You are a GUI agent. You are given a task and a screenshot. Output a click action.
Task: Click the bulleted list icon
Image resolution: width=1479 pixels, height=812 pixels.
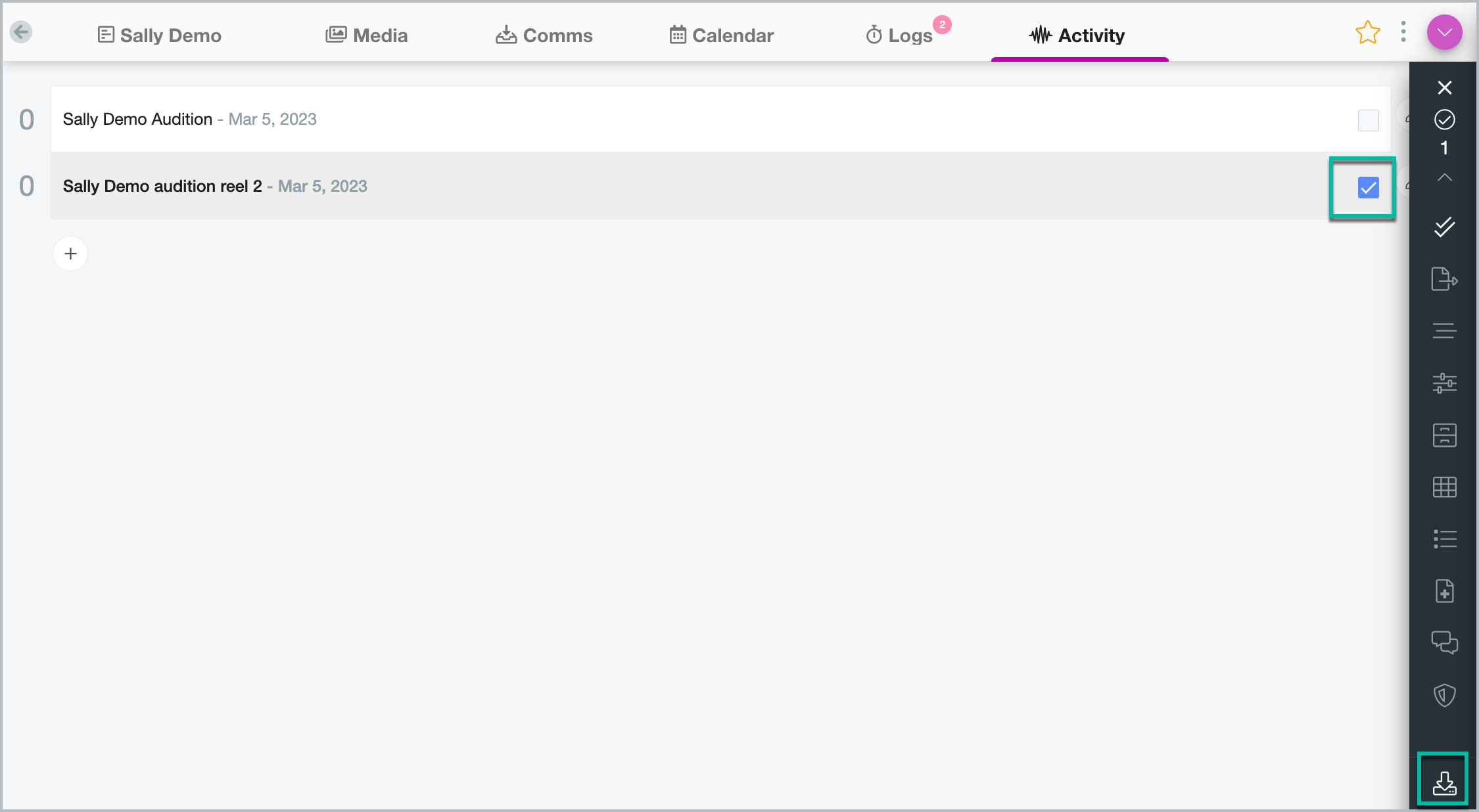[1444, 539]
